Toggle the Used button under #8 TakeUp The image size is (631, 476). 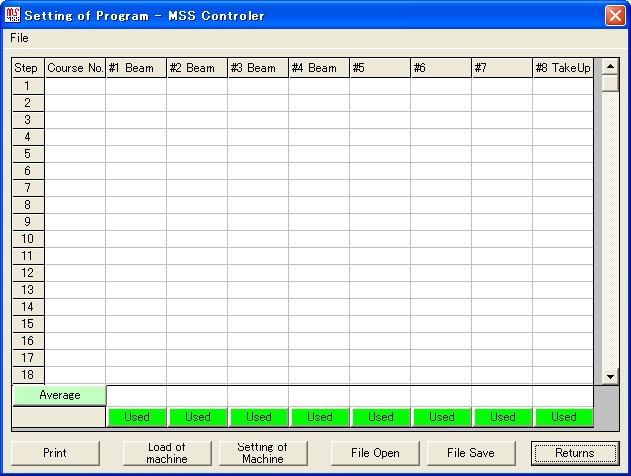(564, 417)
